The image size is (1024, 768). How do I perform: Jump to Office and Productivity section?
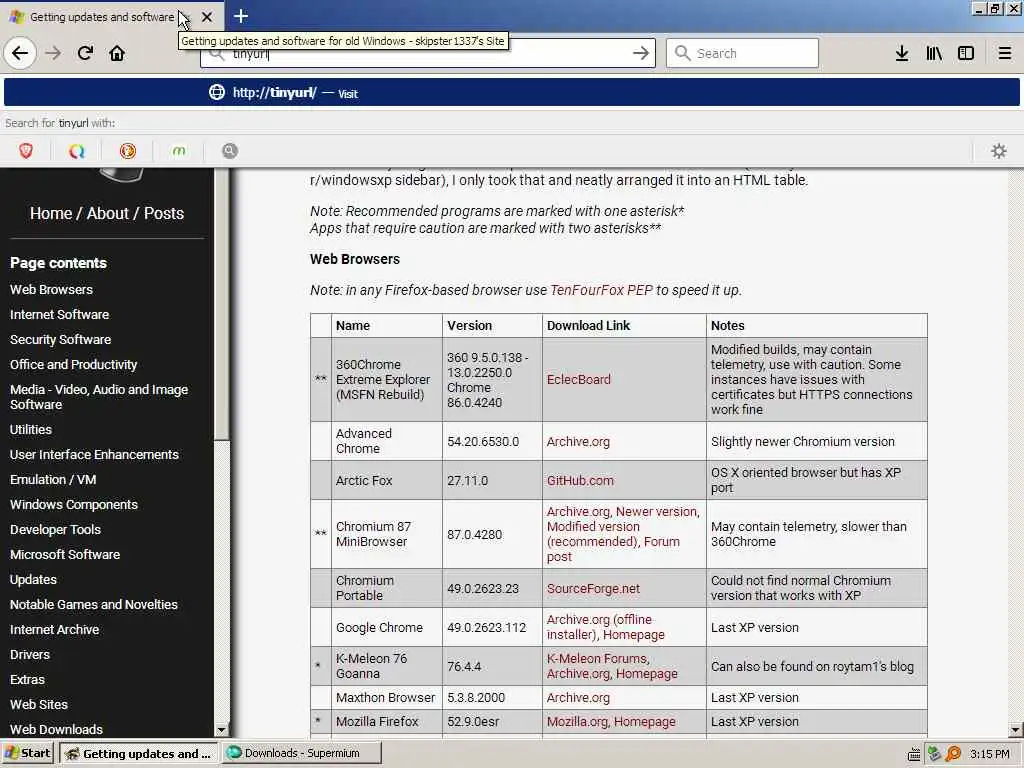point(74,364)
